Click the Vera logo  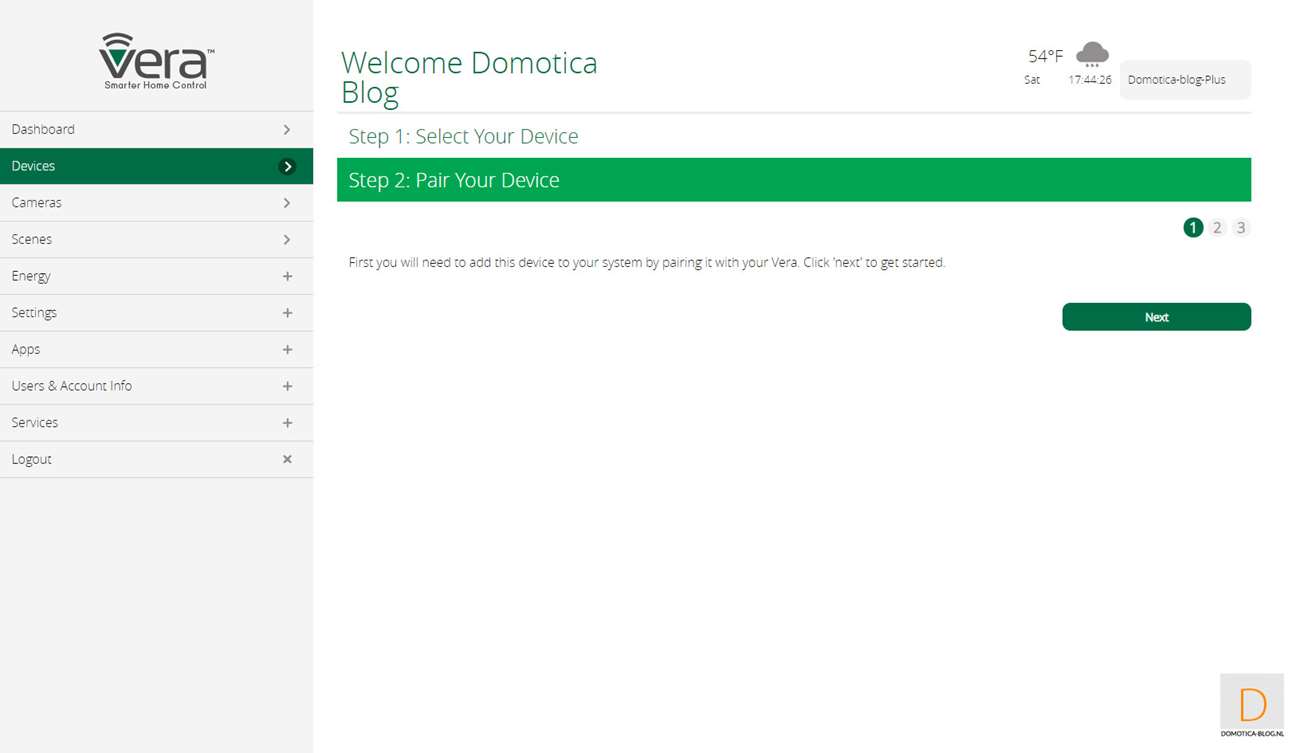coord(156,61)
